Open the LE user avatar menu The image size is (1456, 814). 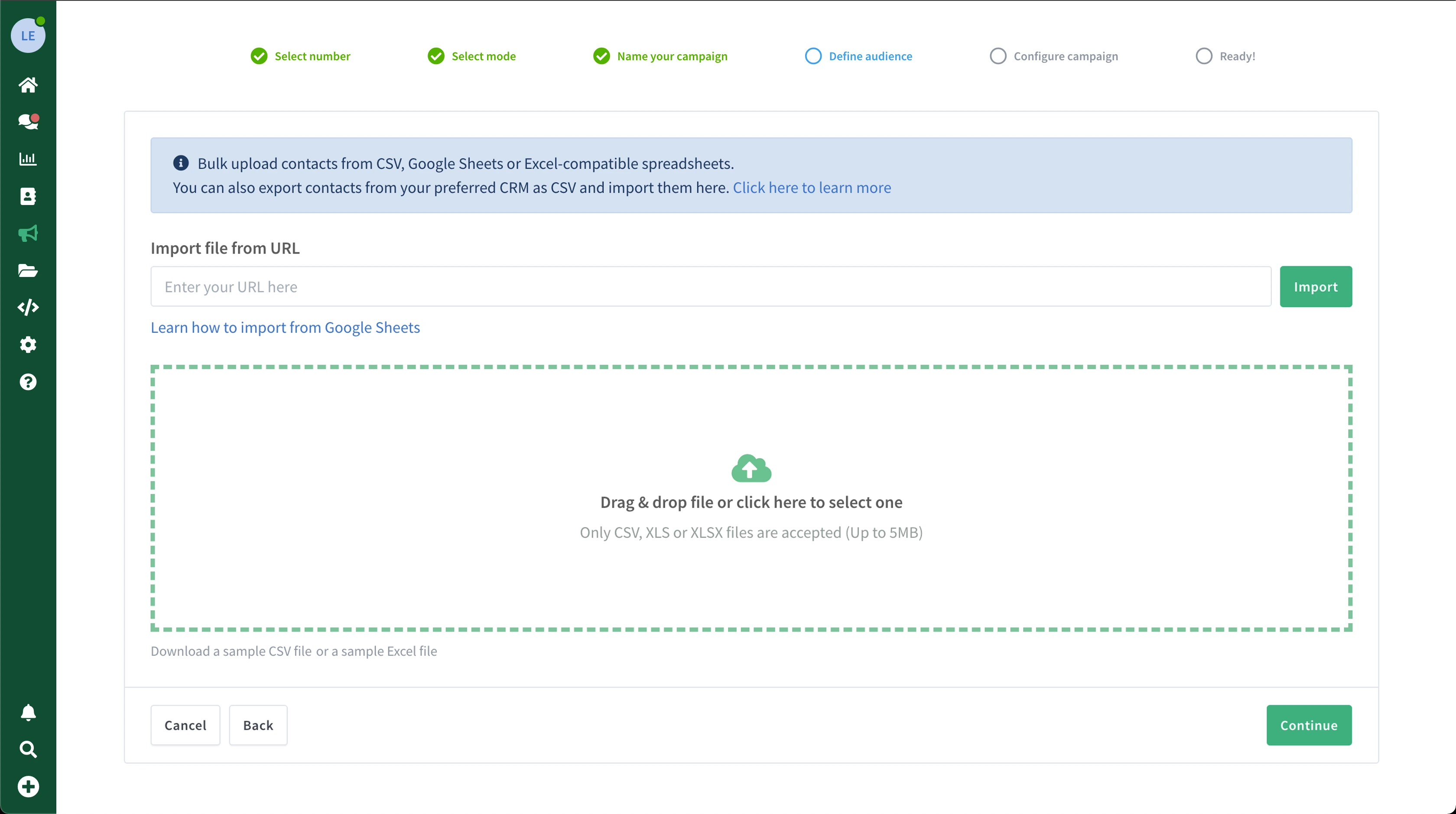[x=28, y=35]
